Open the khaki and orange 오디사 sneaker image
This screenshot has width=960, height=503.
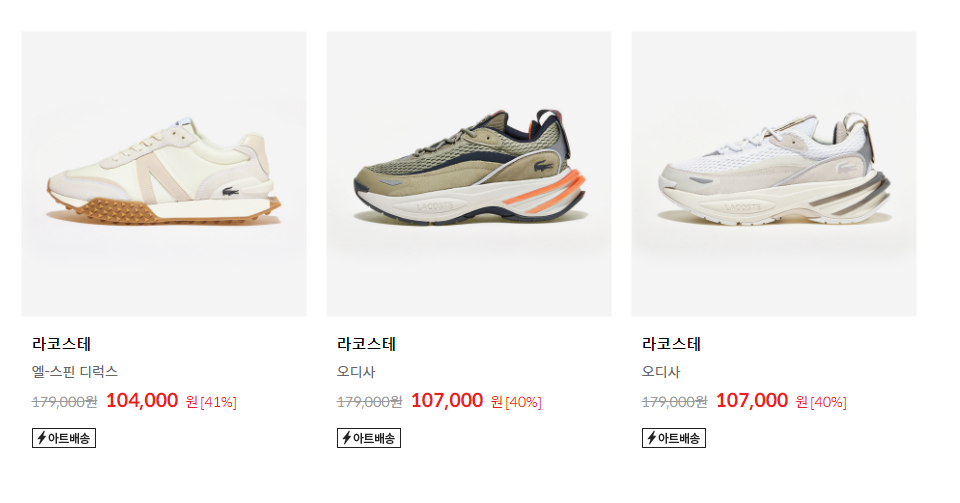click(x=469, y=174)
